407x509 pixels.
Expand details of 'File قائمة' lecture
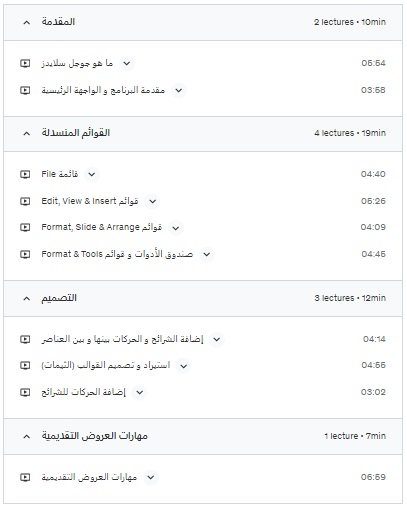click(92, 174)
